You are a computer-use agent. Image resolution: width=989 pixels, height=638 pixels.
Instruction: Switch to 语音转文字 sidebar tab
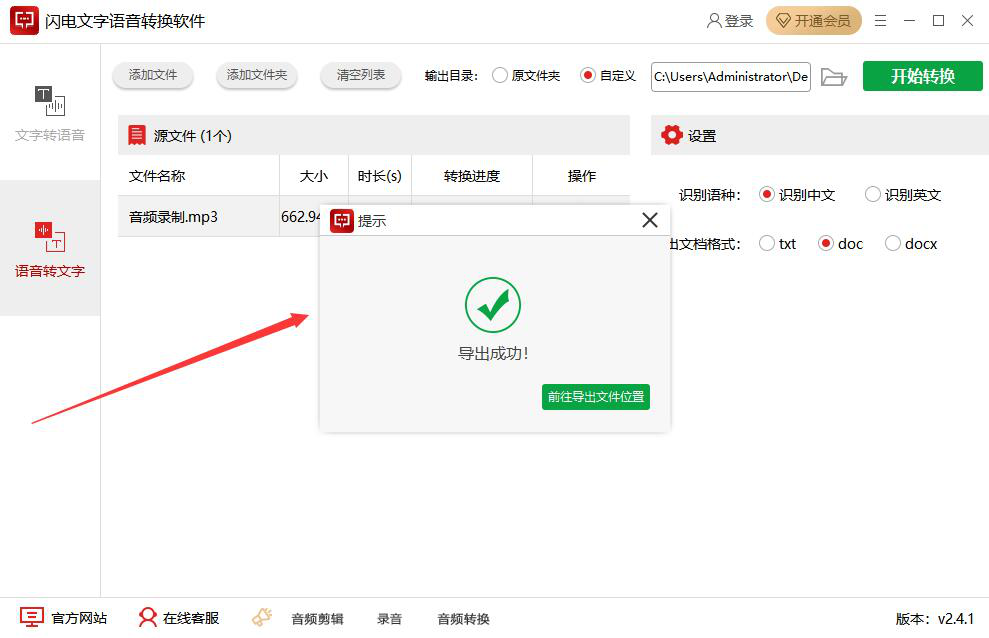pos(50,248)
